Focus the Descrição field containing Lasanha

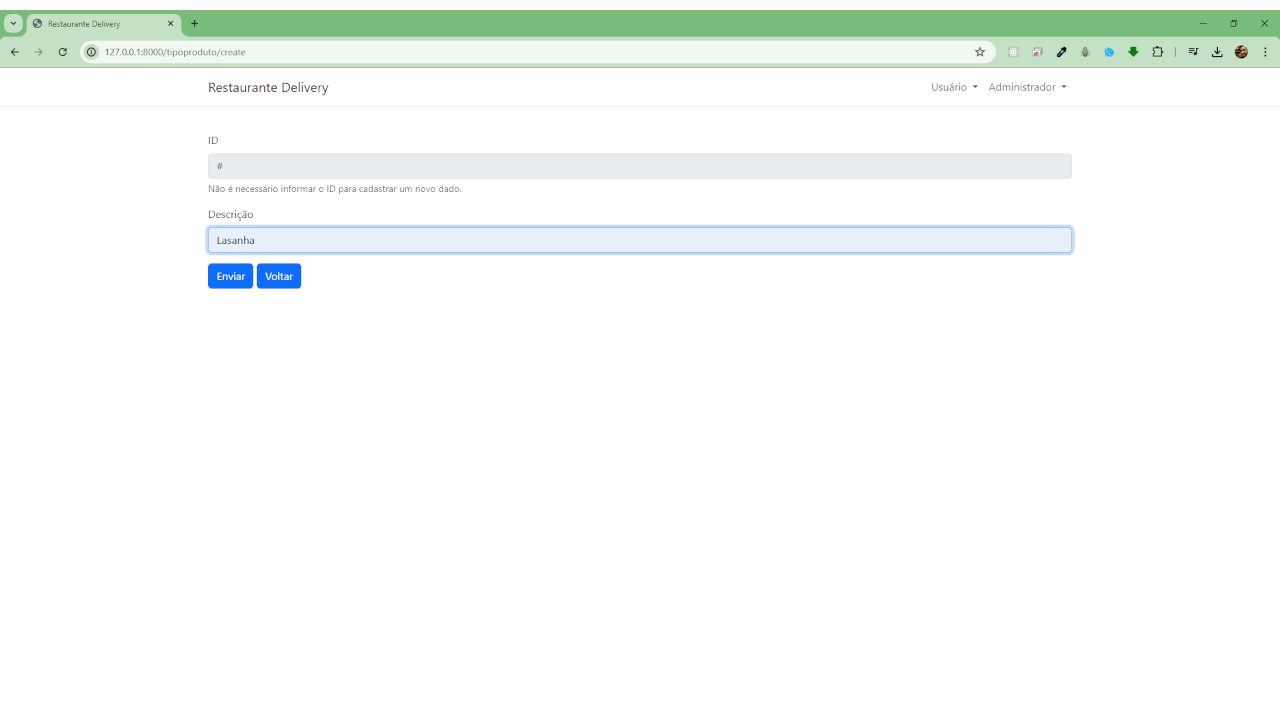coord(640,240)
